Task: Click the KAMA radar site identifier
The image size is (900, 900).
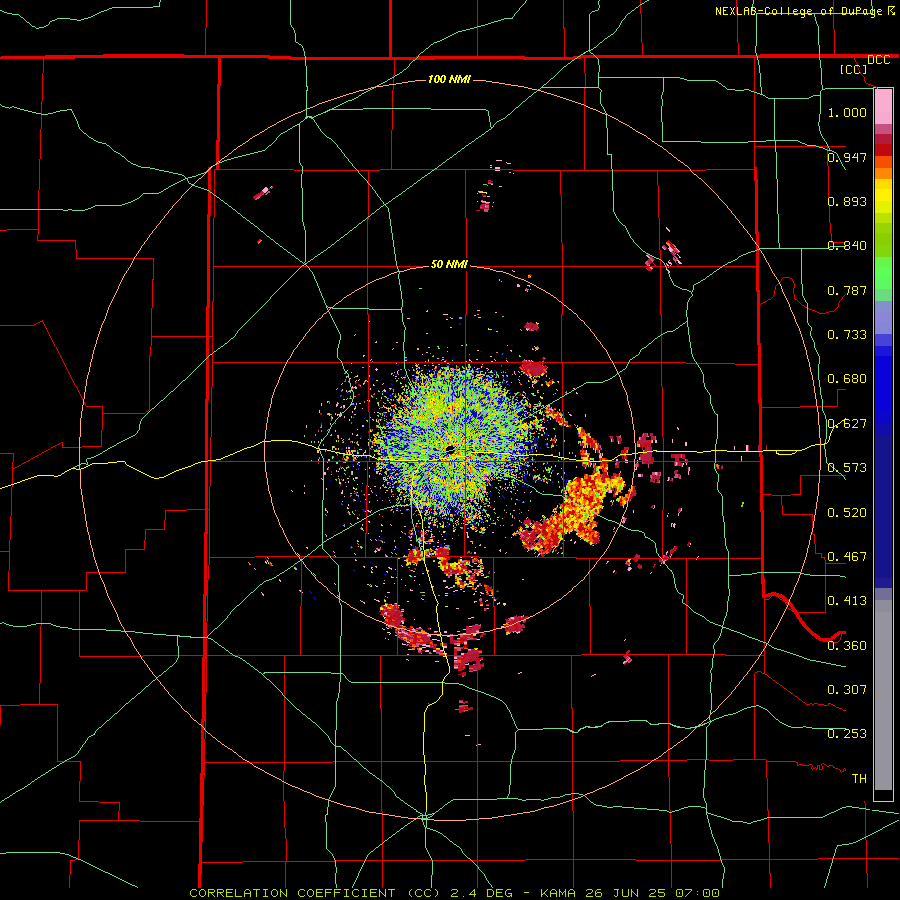Action: pos(556,893)
